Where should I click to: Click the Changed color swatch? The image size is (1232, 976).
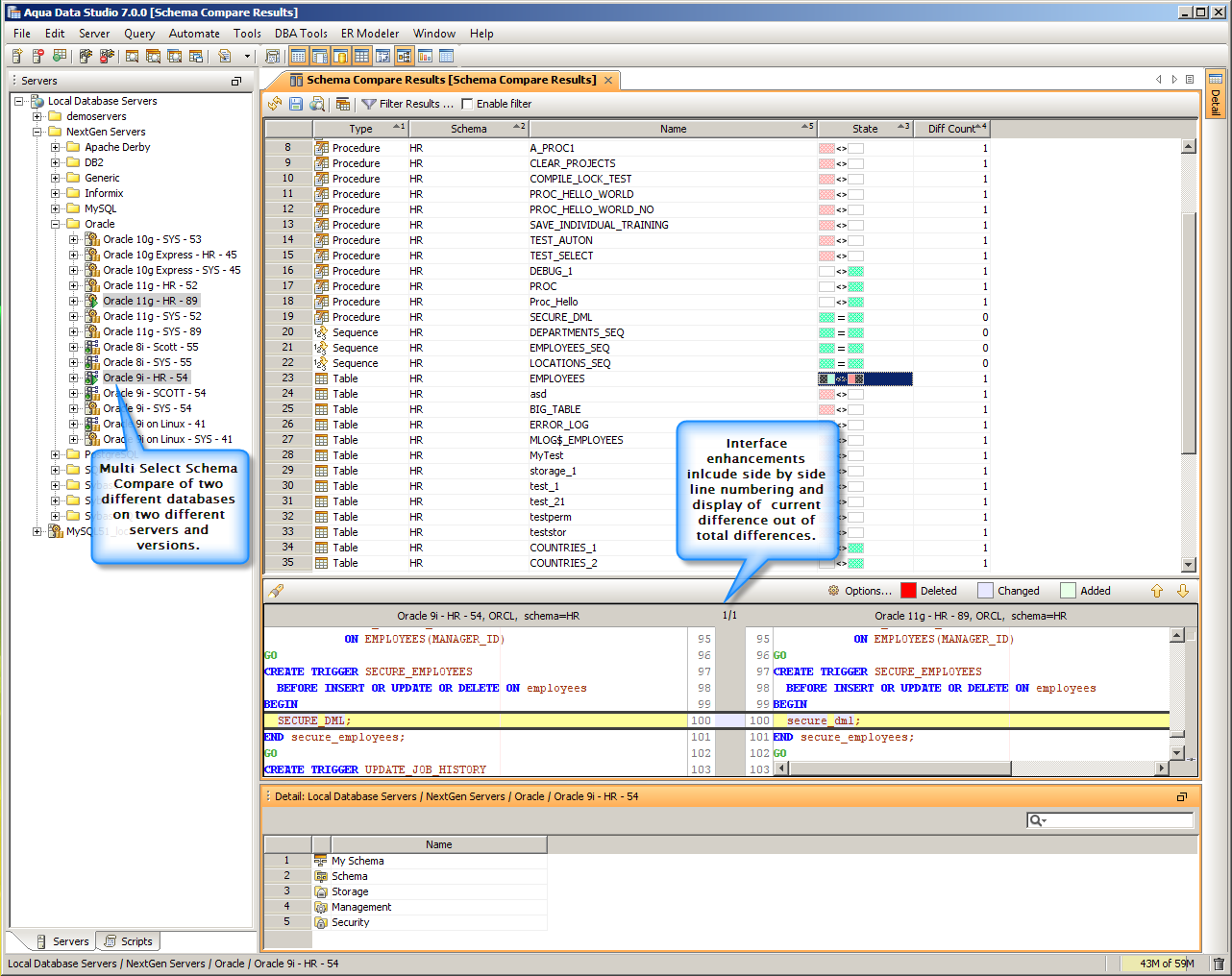(985, 591)
